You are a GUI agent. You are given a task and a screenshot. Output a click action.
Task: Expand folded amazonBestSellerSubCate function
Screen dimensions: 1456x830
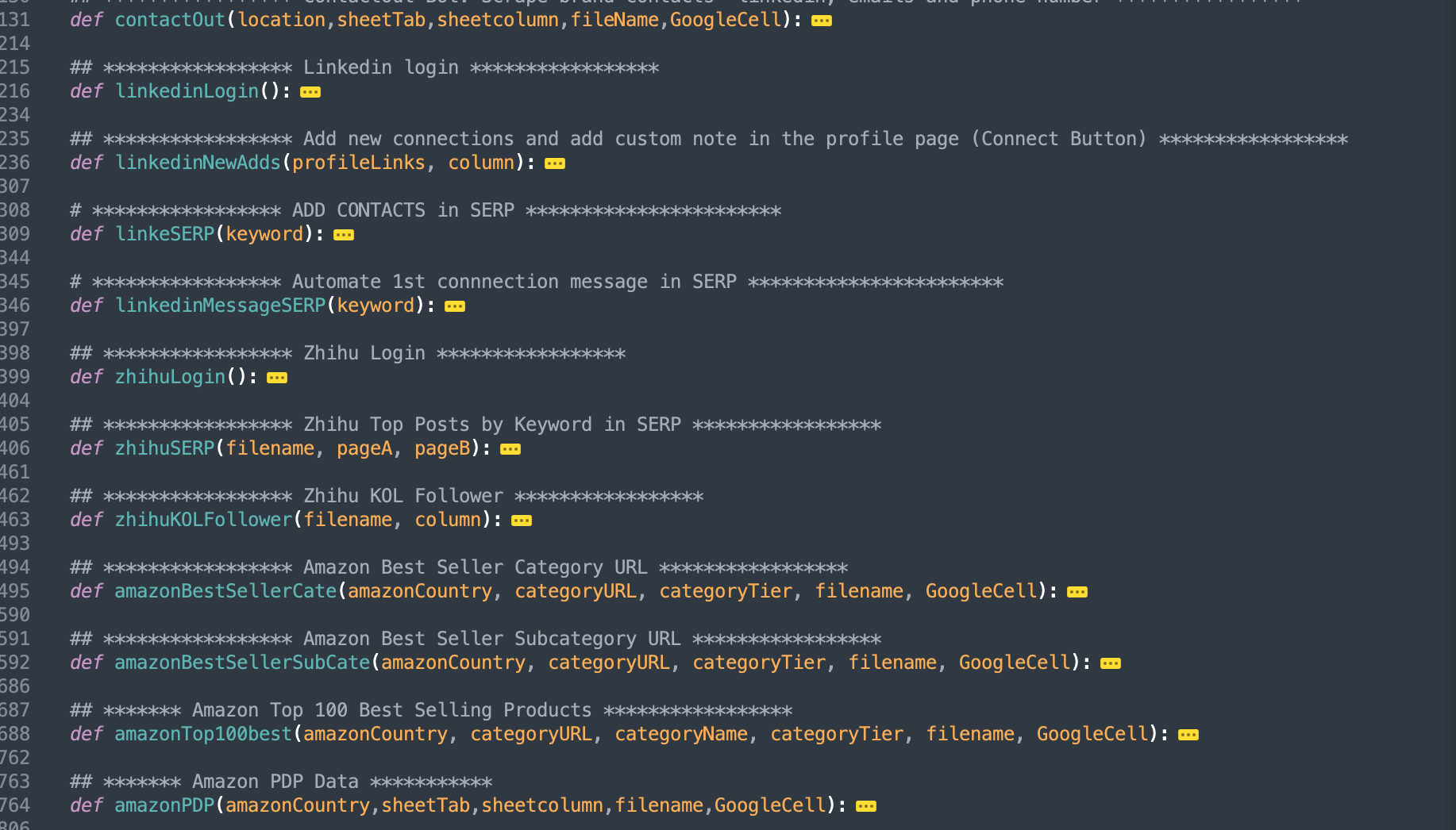tap(1111, 663)
